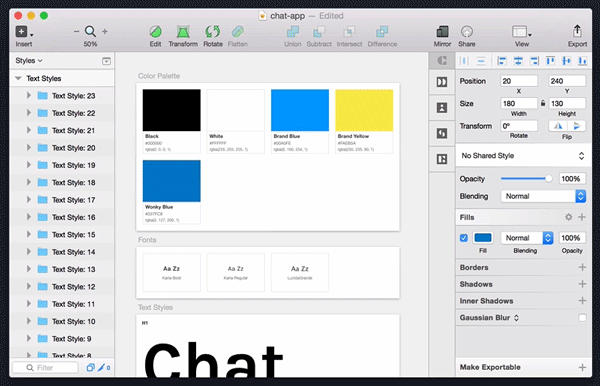Click the pages list toggle in the Styles header

tap(106, 61)
